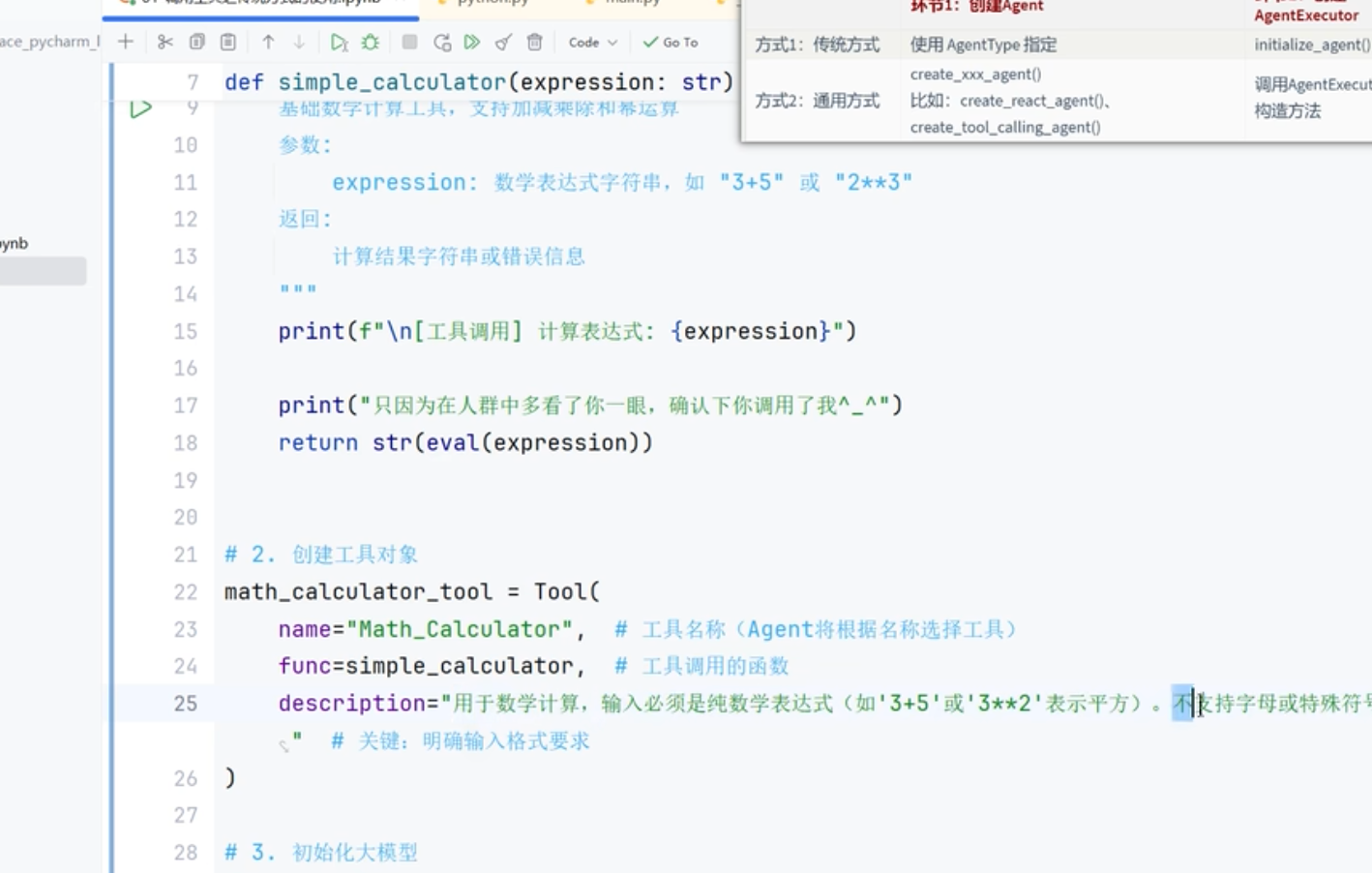Click the '# 关键: 明确输入格式要求' comment
This screenshot has height=873, width=1372.
pos(461,741)
